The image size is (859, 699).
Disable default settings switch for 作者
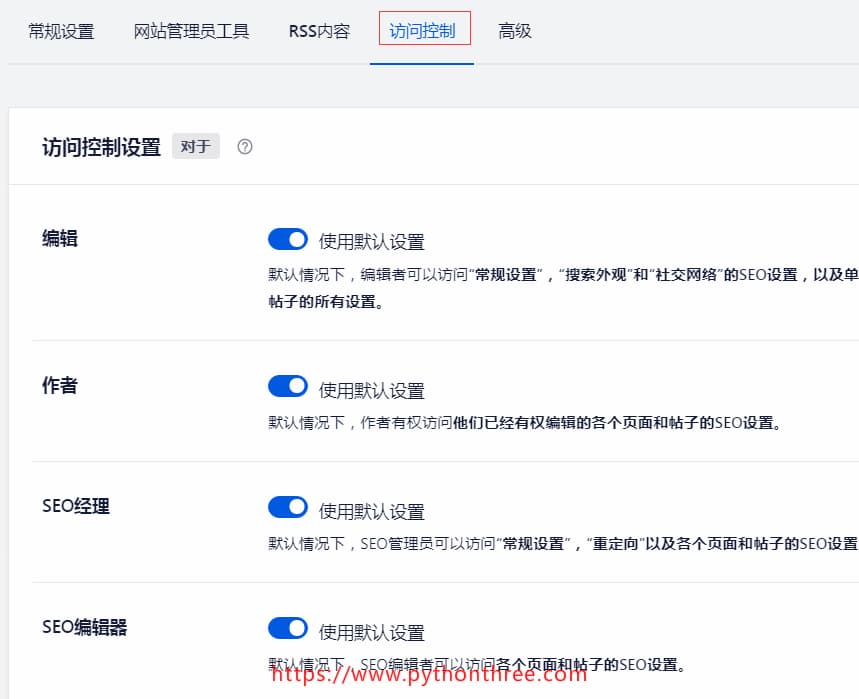(288, 387)
